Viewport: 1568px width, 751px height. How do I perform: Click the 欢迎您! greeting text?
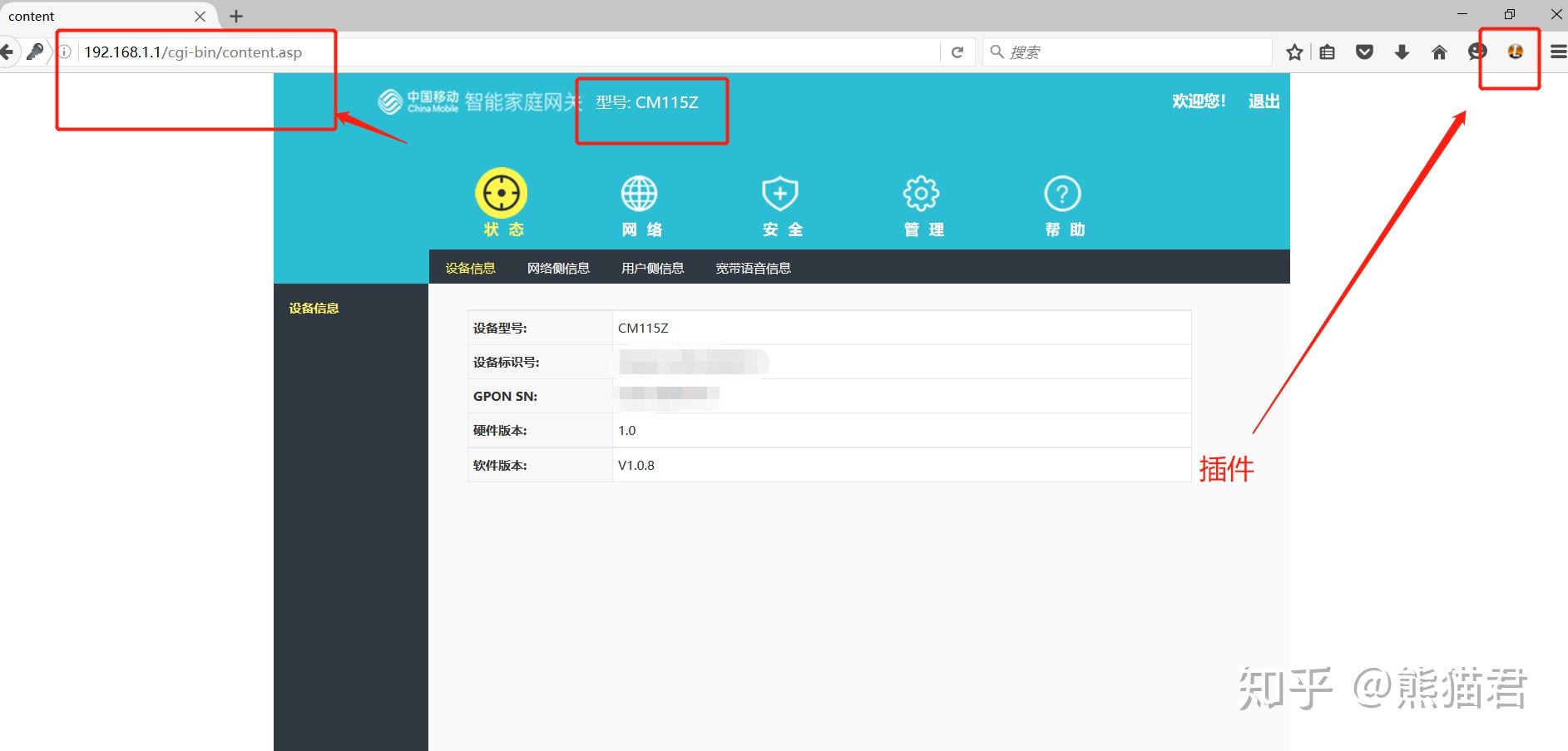tap(1199, 101)
